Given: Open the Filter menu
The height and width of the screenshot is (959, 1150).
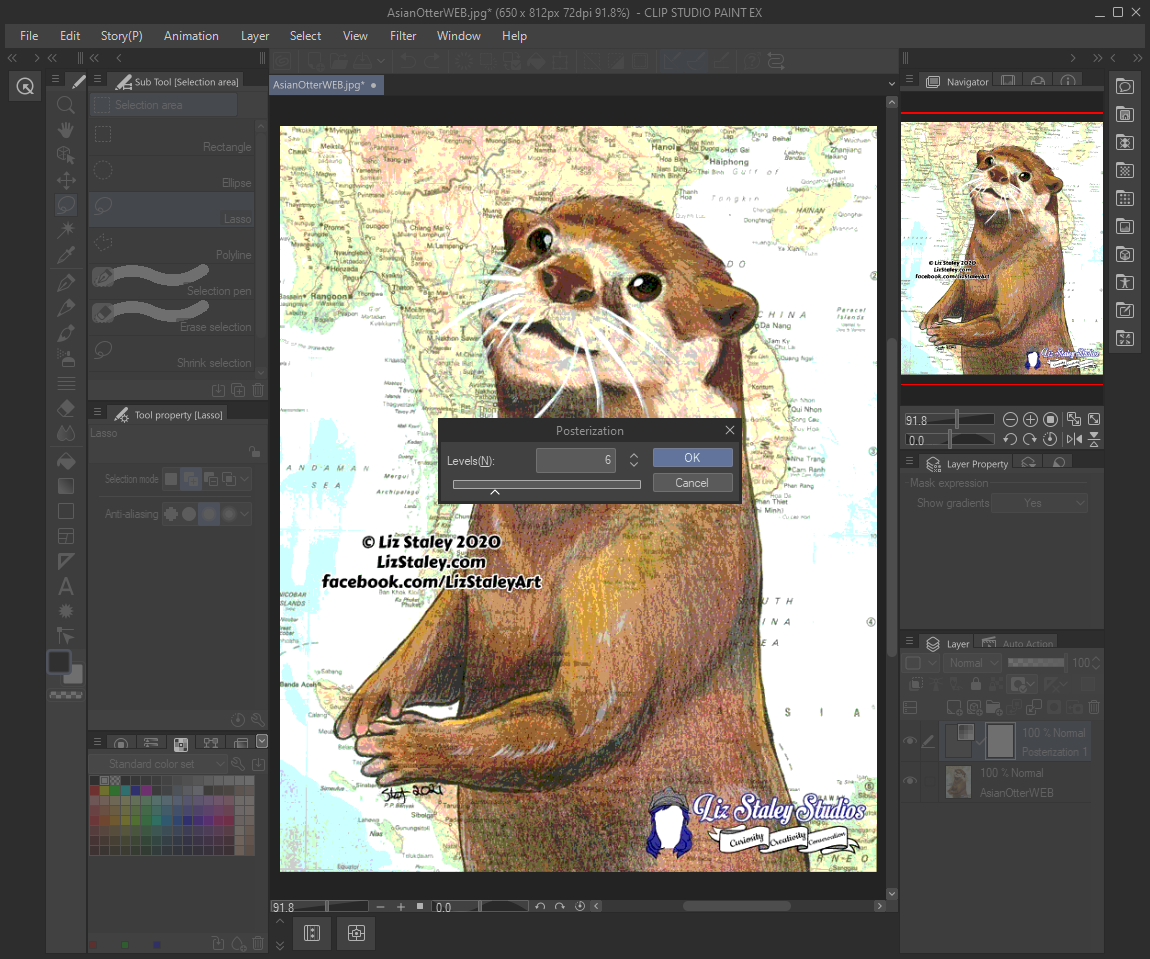Looking at the screenshot, I should tap(403, 36).
